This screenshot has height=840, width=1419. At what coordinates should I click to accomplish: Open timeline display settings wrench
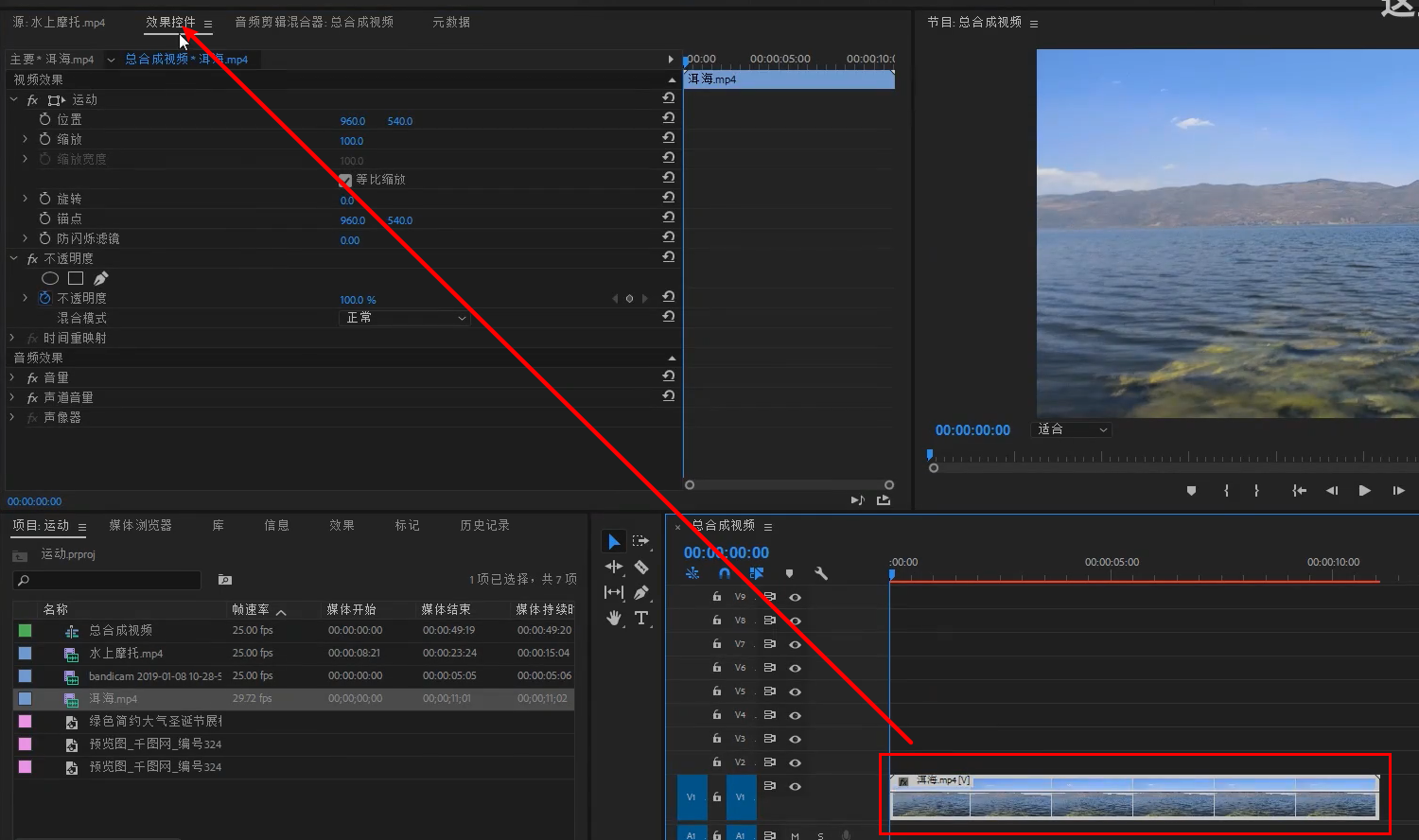(x=821, y=573)
